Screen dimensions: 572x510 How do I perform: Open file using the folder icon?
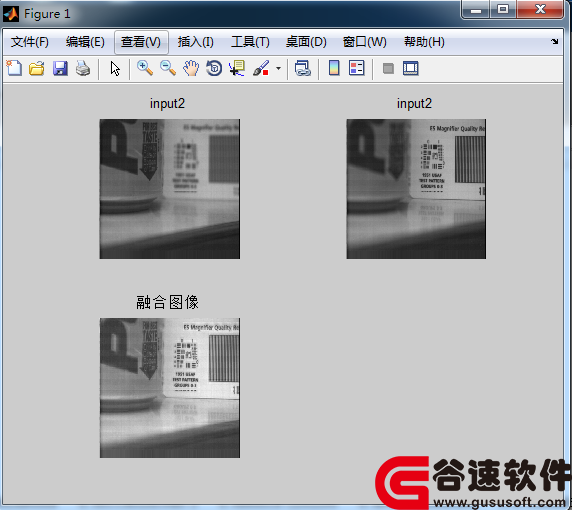[x=37, y=68]
